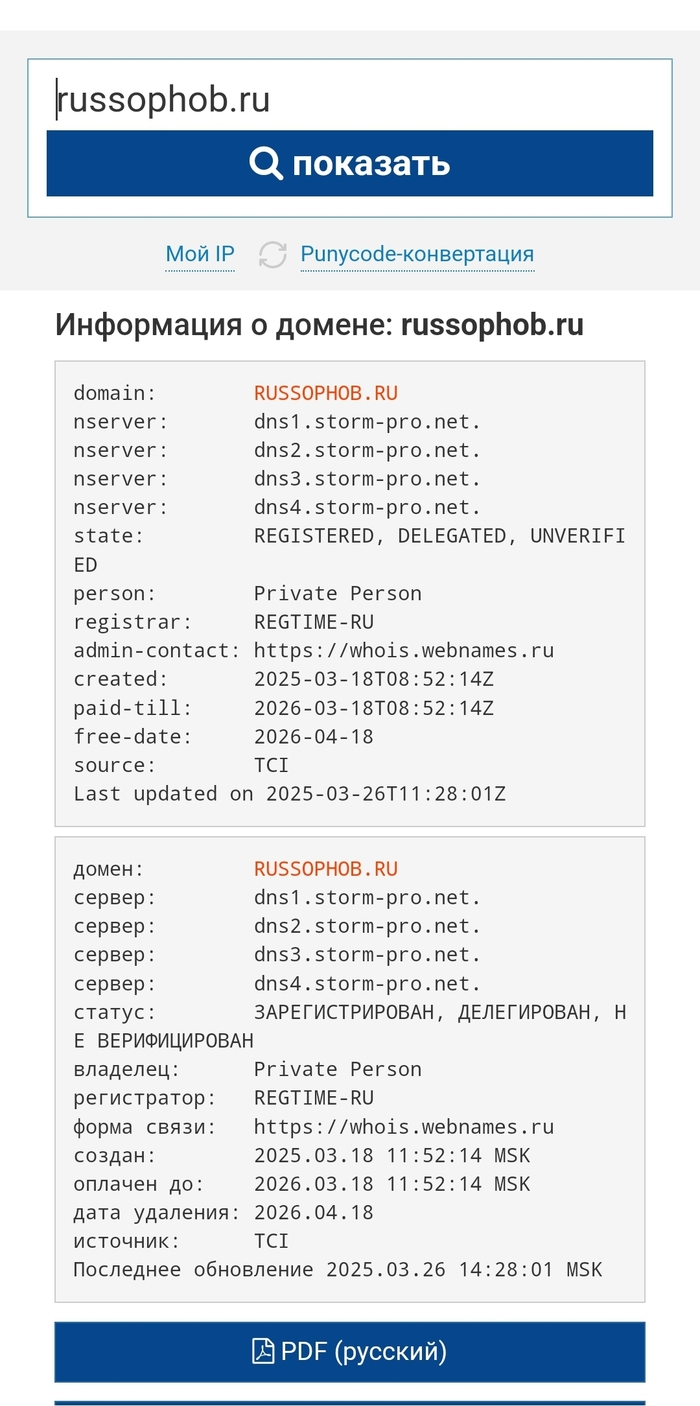The height and width of the screenshot is (1406, 700).
Task: Click the показать search button
Action: (350, 163)
